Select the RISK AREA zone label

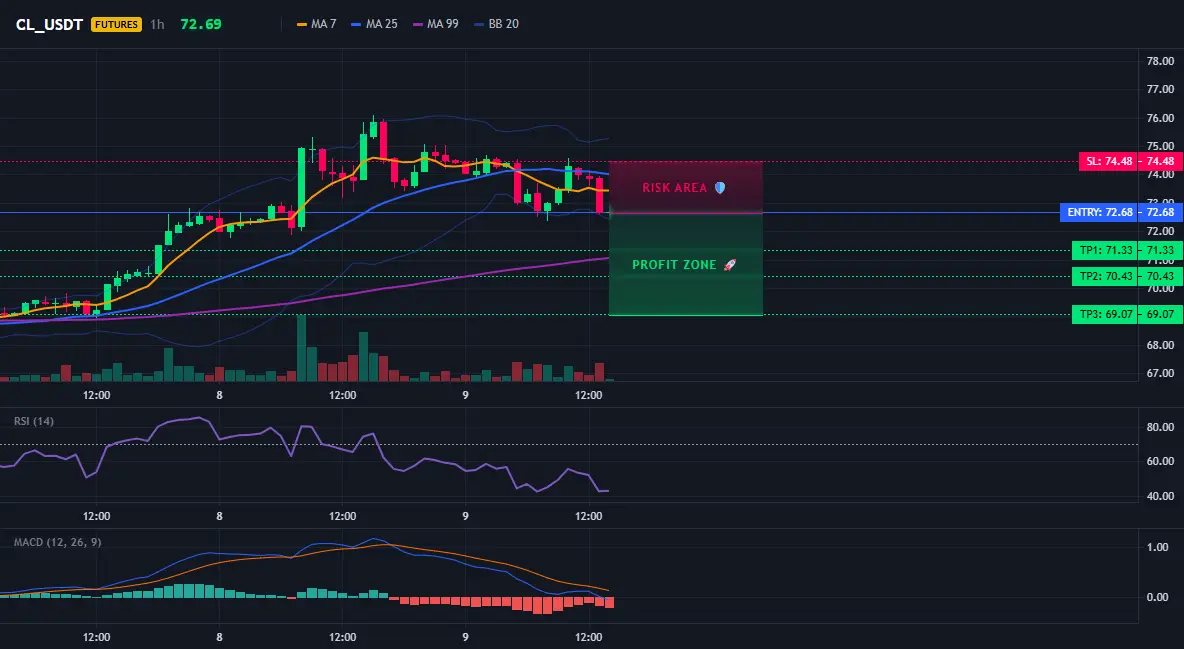(675, 187)
